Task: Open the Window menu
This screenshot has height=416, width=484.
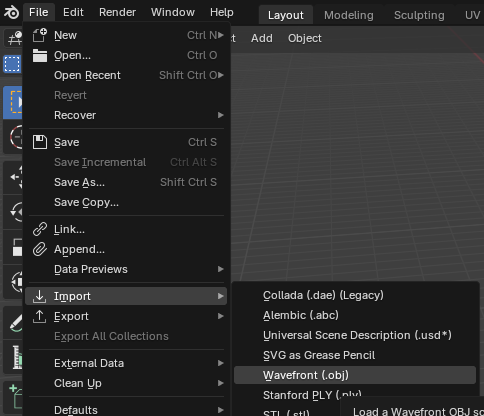Action: pyautogui.click(x=173, y=12)
